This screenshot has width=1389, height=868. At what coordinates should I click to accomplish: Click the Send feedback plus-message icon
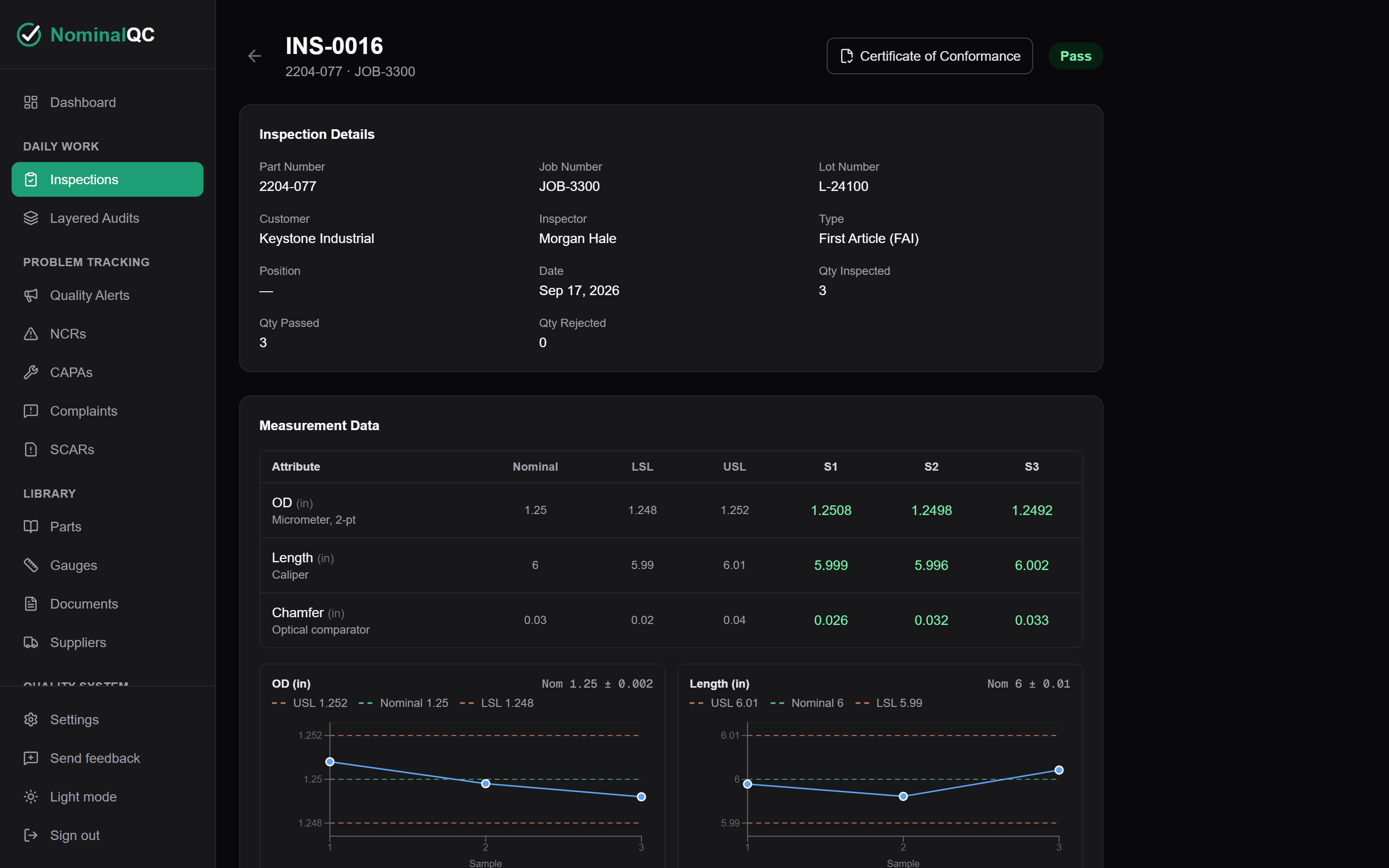pyautogui.click(x=31, y=759)
